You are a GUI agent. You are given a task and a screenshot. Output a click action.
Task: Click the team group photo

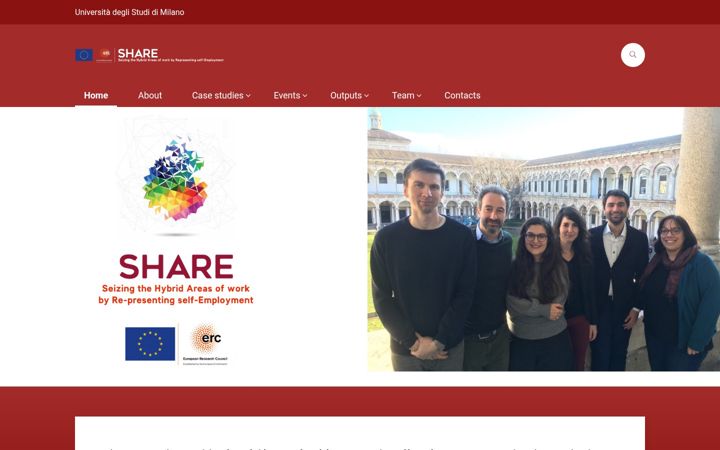pyautogui.click(x=544, y=239)
